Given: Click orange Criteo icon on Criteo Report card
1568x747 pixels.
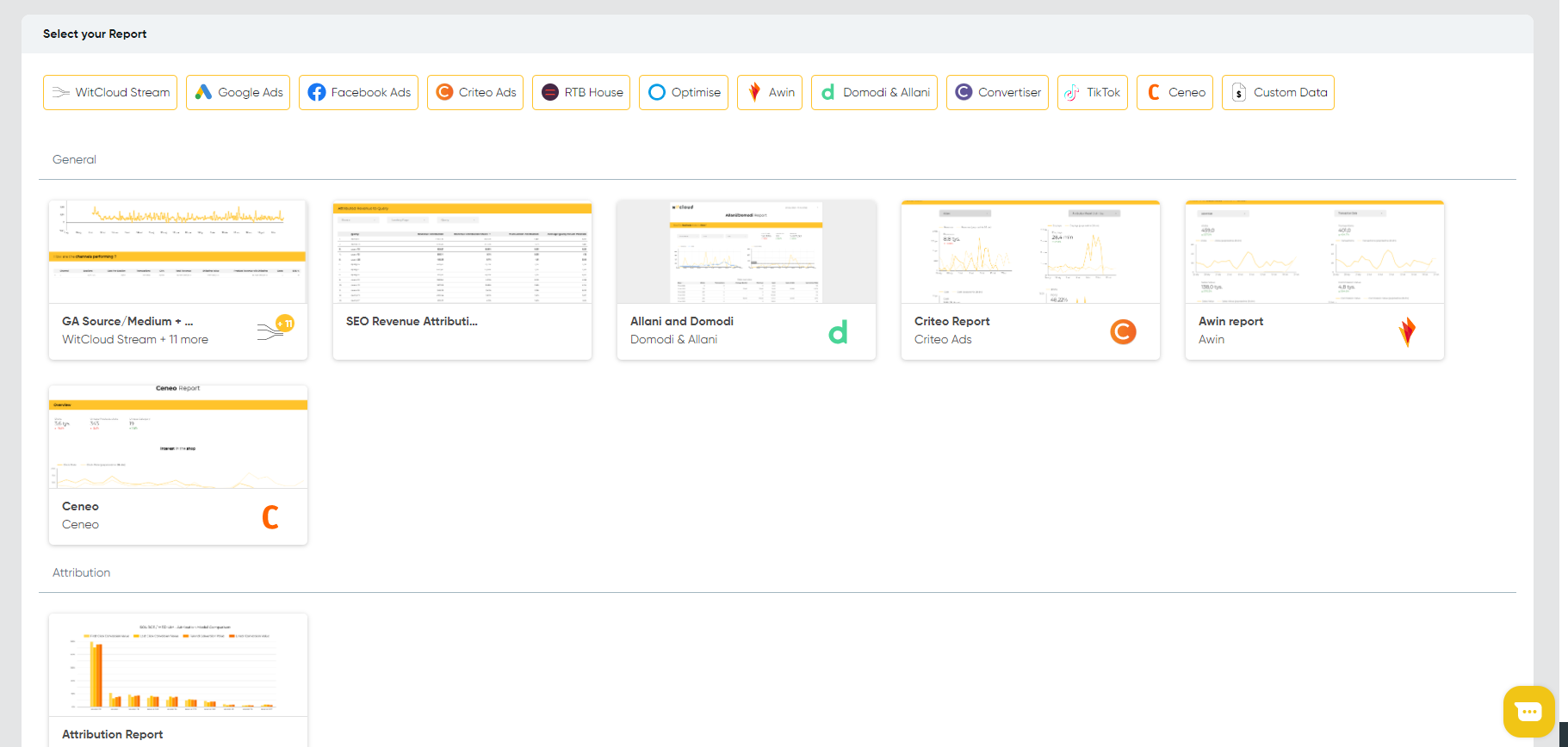Looking at the screenshot, I should (1123, 331).
